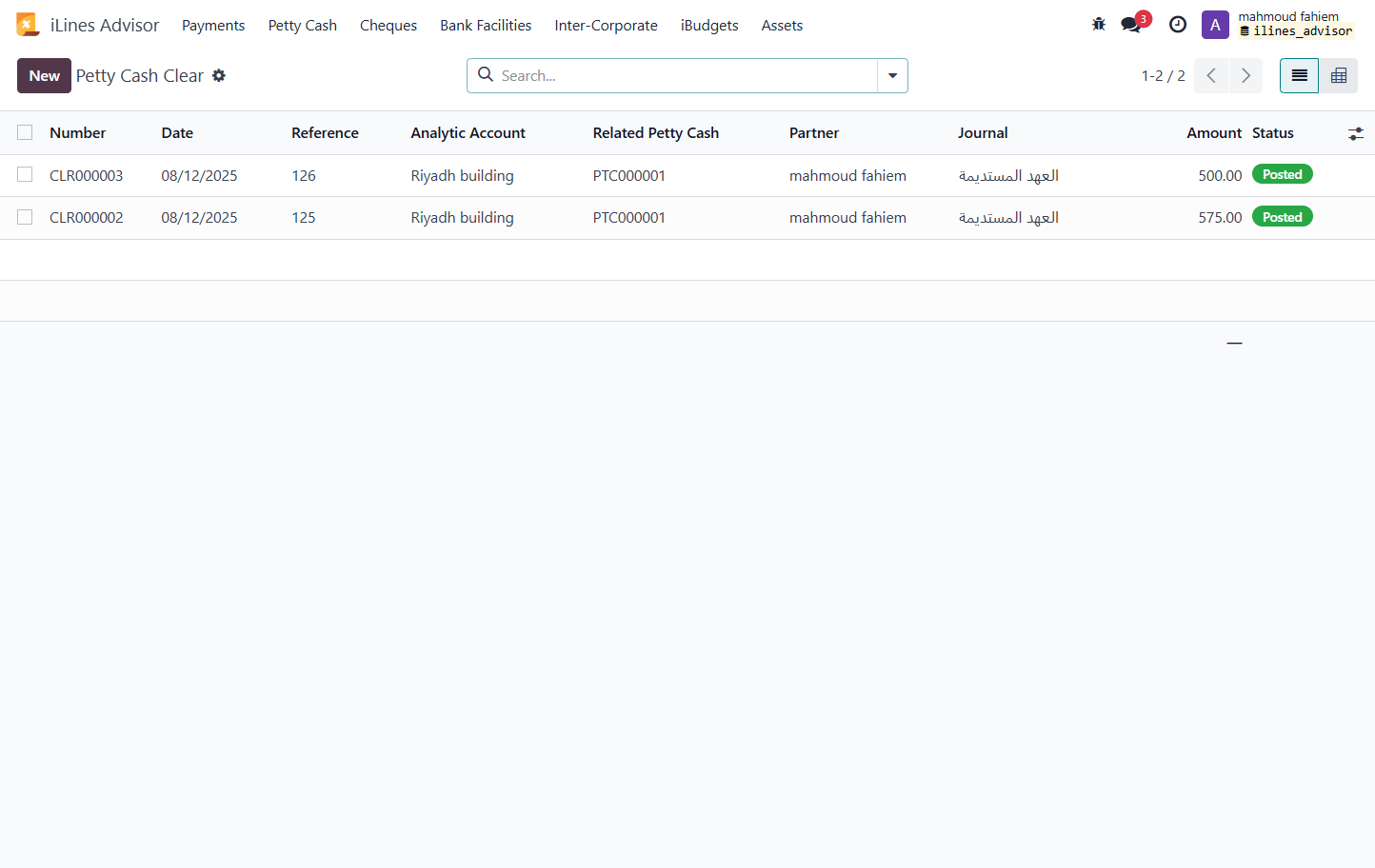Open the Inter-Corporate menu
This screenshot has width=1375, height=868.
point(607,25)
